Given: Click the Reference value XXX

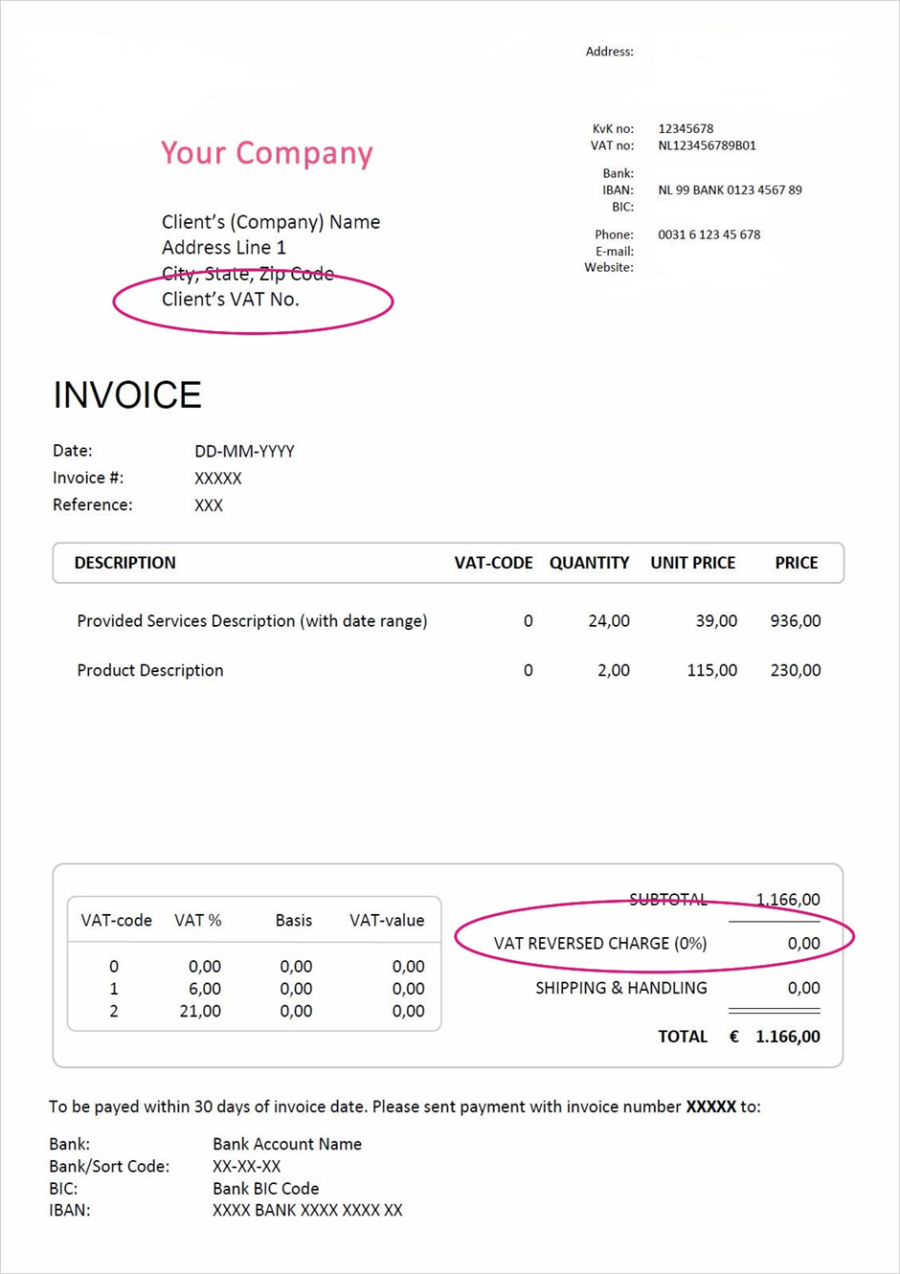Looking at the screenshot, I should [209, 506].
